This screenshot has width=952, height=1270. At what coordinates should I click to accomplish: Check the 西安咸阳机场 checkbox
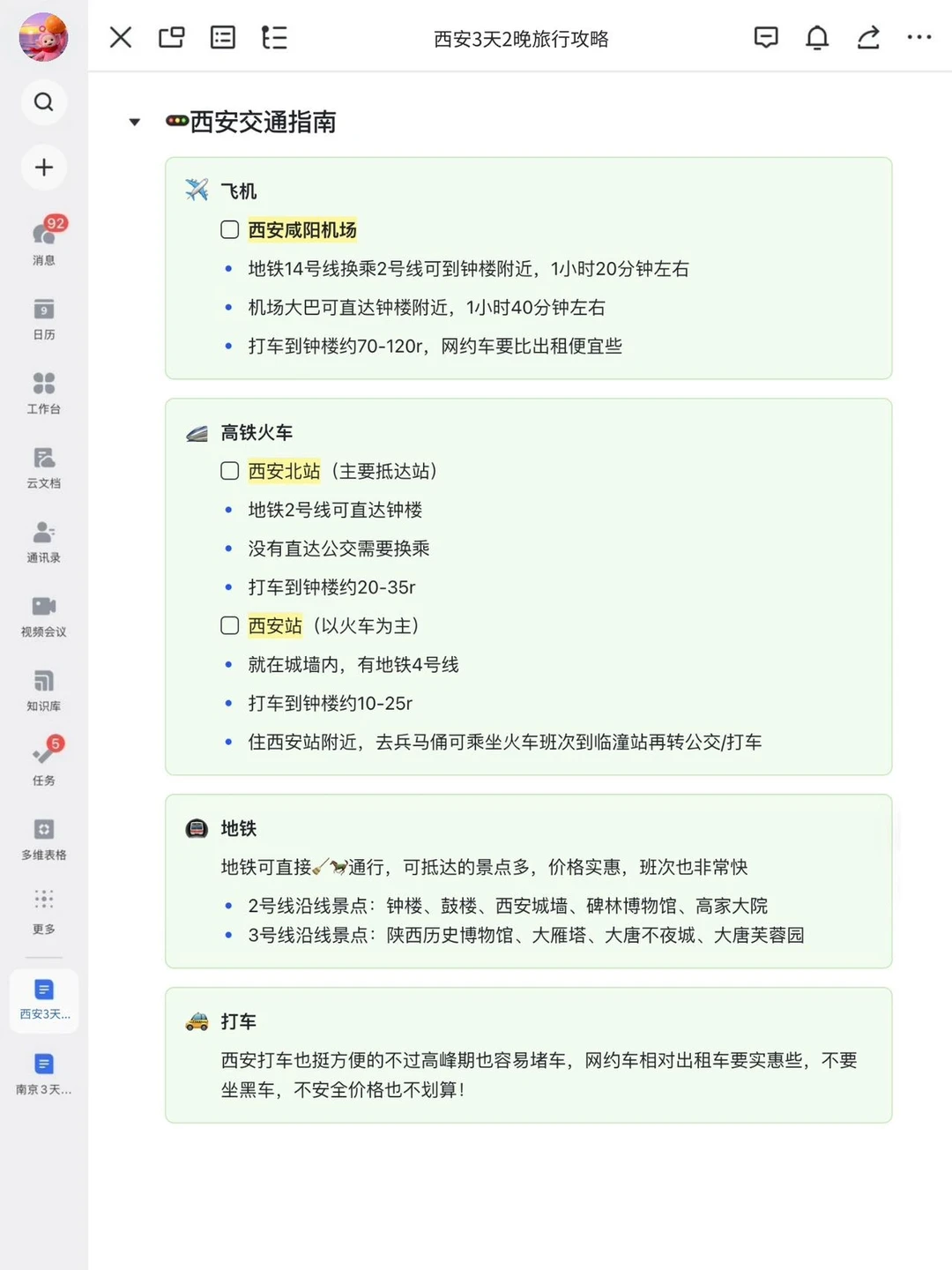point(230,230)
